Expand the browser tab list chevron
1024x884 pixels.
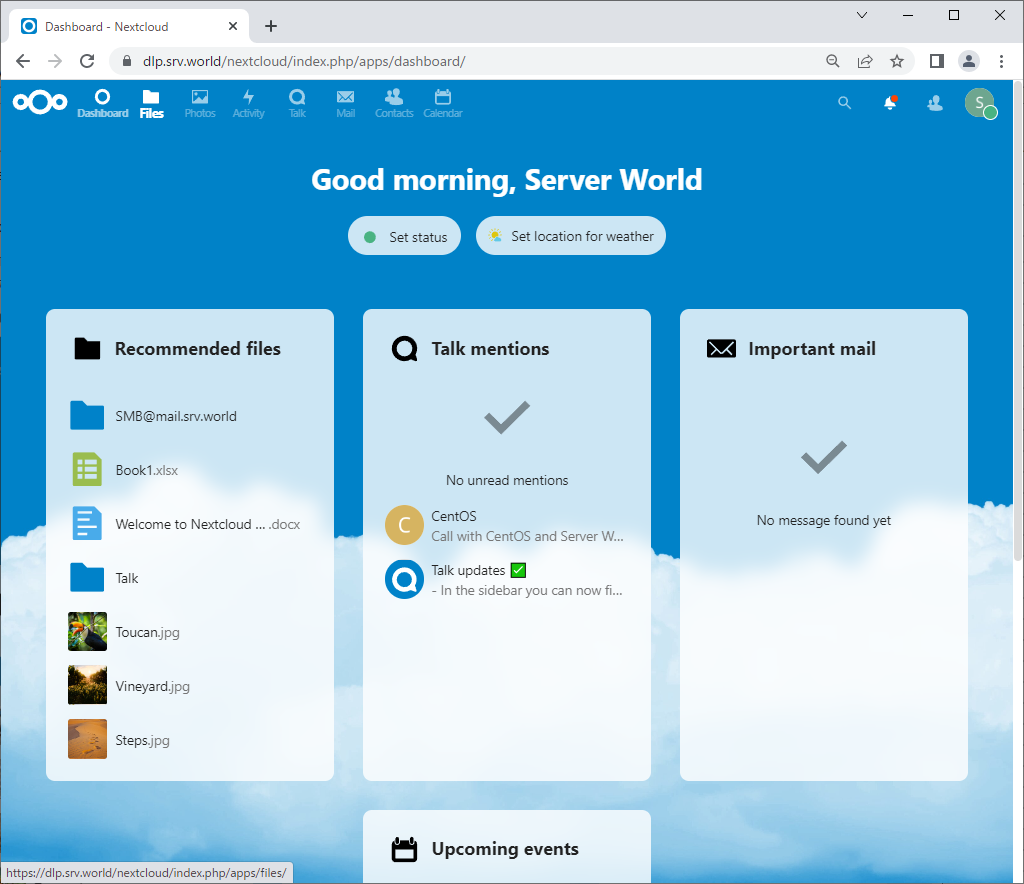coord(862,15)
